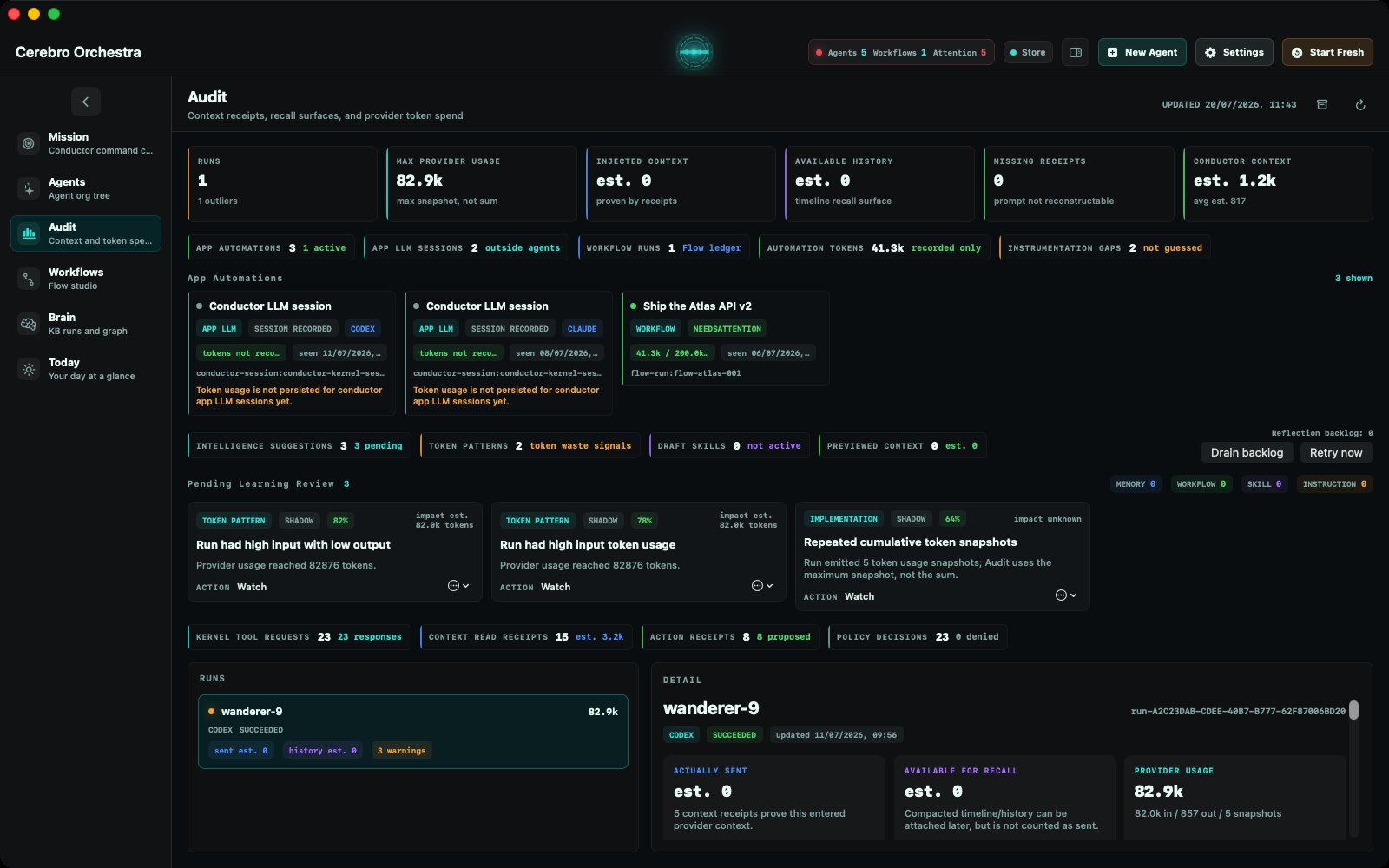Collapse sidebar with the back chevron
Screen dimensions: 1389x868
coord(85,102)
